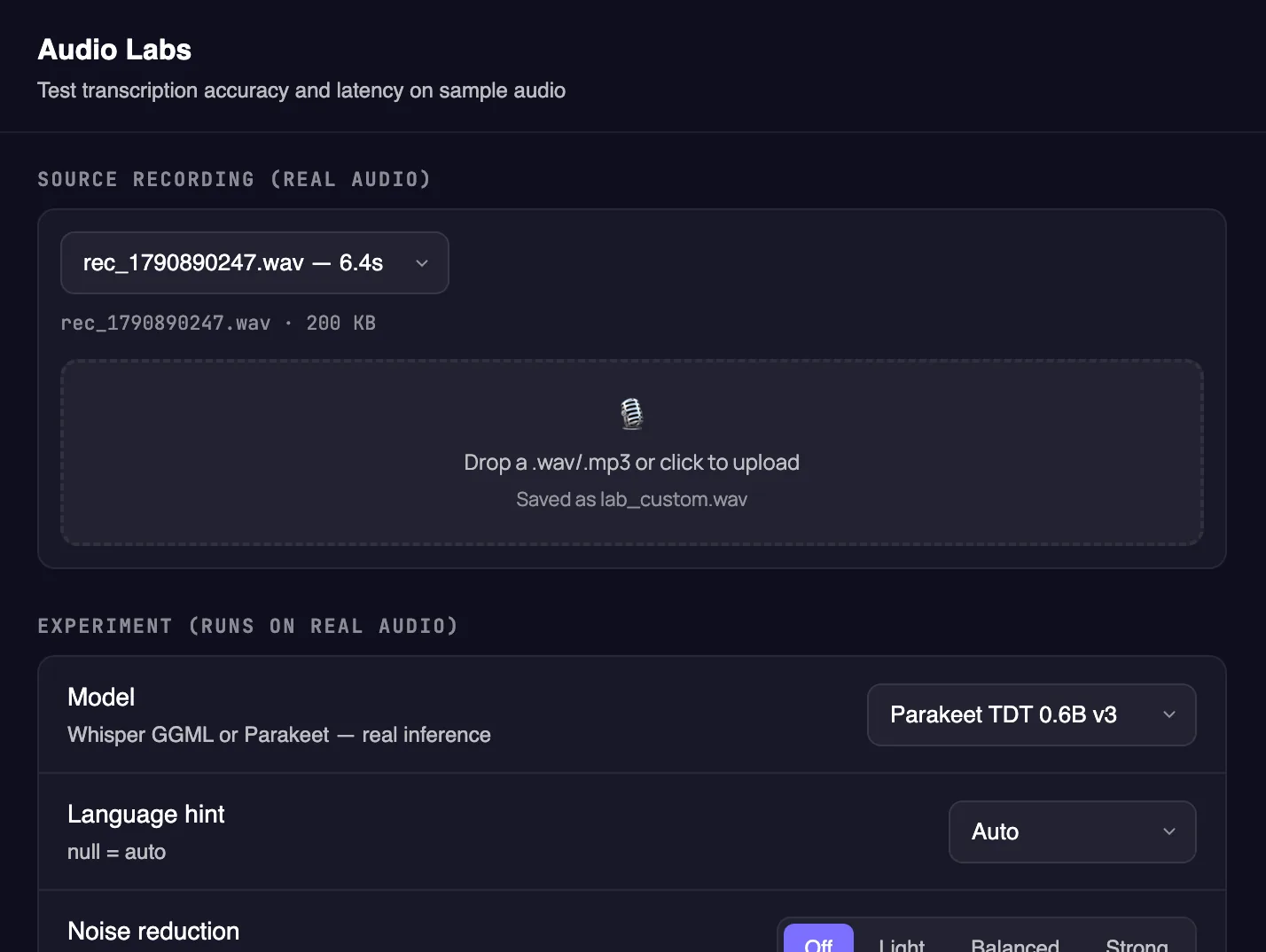The width and height of the screenshot is (1266, 952).
Task: Expand the Language hint Auto dropdown
Action: click(1072, 831)
